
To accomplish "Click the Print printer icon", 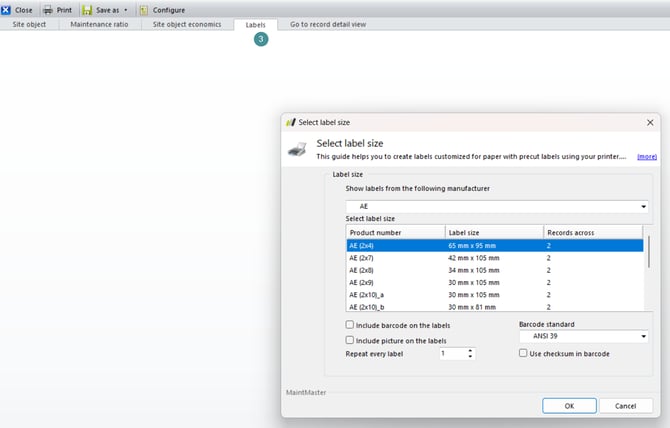I will click(x=47, y=9).
